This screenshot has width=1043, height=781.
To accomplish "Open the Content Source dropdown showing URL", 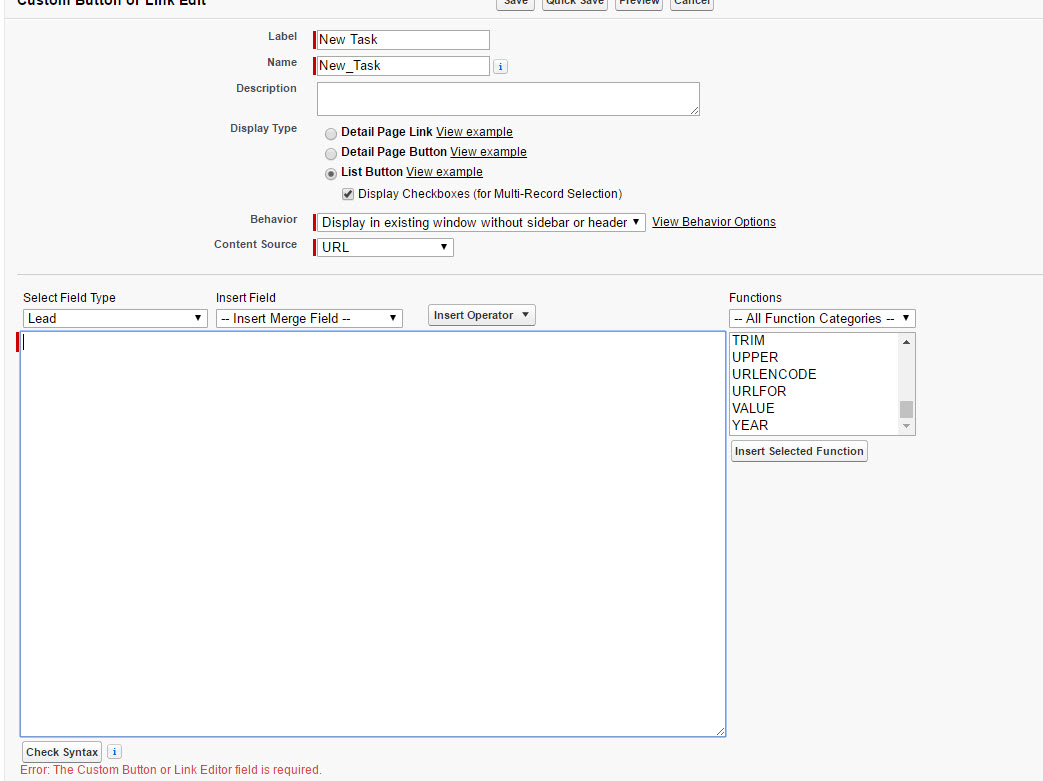I will click(383, 247).
